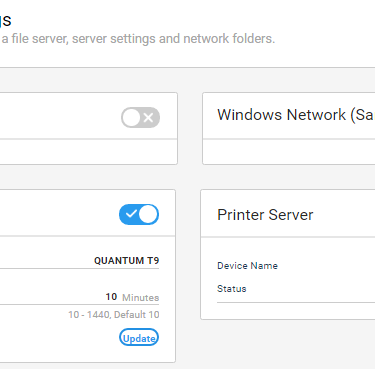Screen dimensions: 375x369
Task: Click the file server settings description text
Action: click(138, 39)
